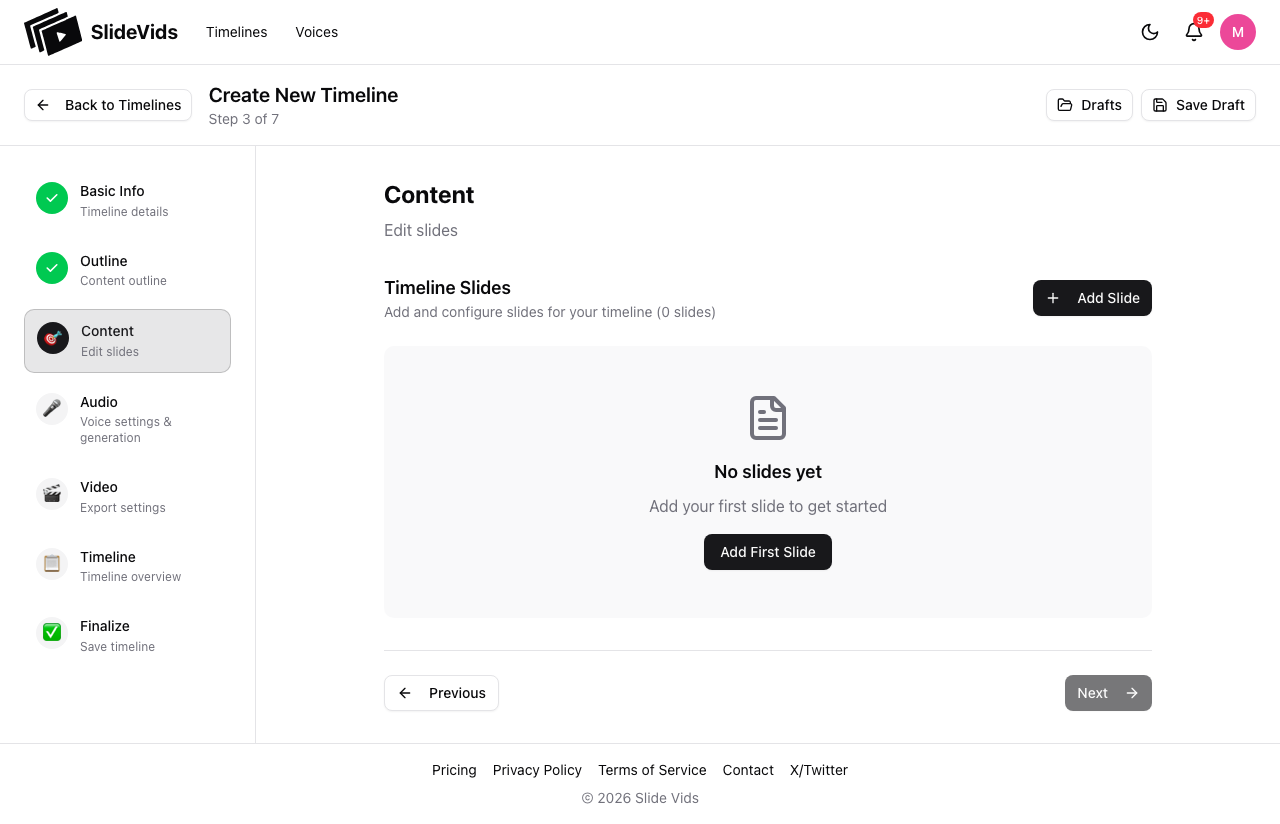1280x824 pixels.
Task: Click the green checkmark on Basic Info
Action: (52, 198)
